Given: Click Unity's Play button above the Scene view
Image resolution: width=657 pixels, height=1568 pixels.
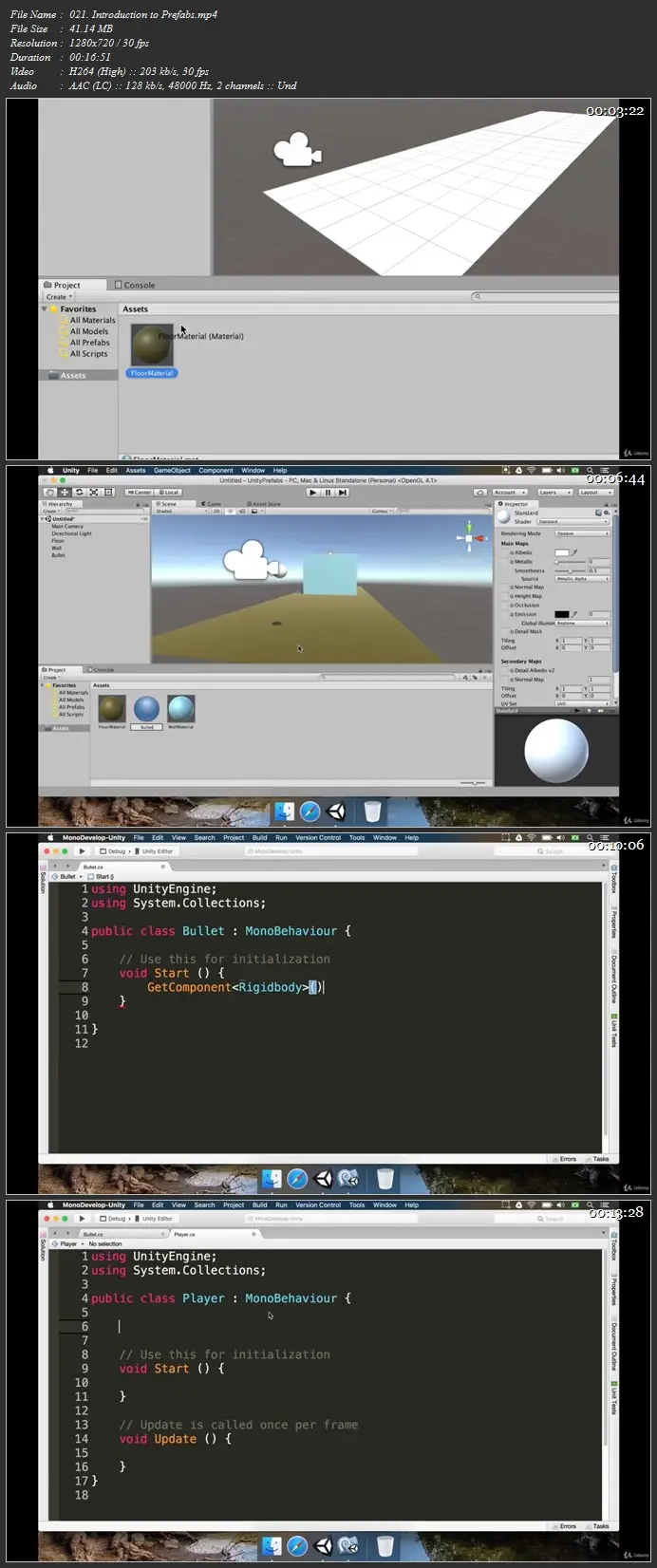Looking at the screenshot, I should click(312, 492).
